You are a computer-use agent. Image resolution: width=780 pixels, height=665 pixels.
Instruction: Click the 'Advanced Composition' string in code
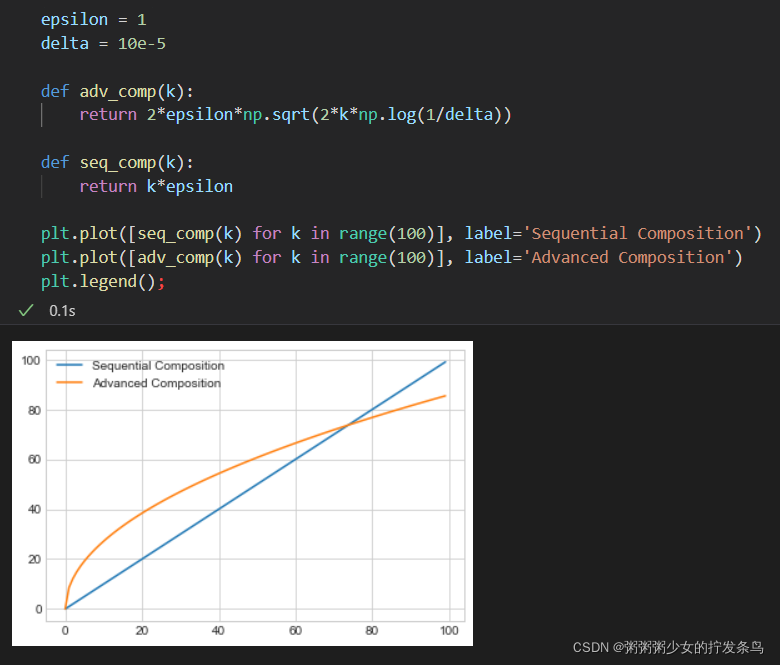pos(628,258)
